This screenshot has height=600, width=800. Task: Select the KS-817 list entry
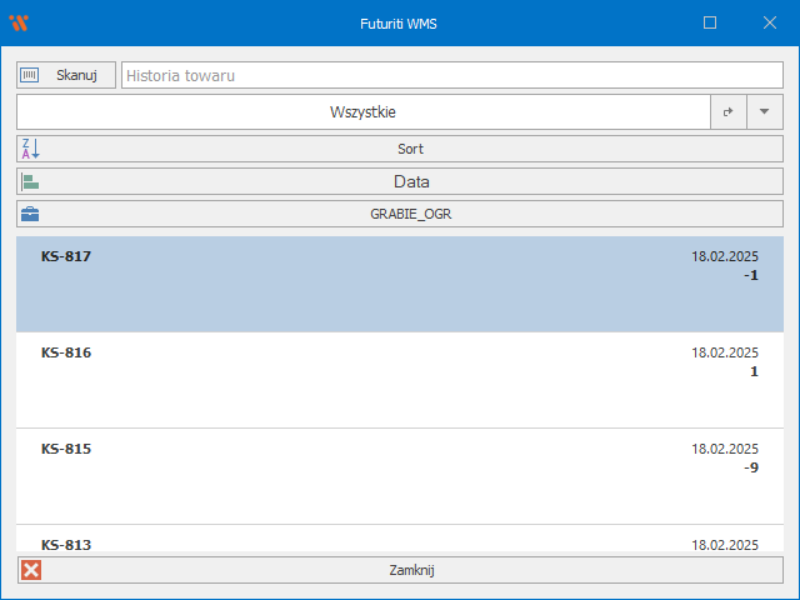tap(399, 284)
